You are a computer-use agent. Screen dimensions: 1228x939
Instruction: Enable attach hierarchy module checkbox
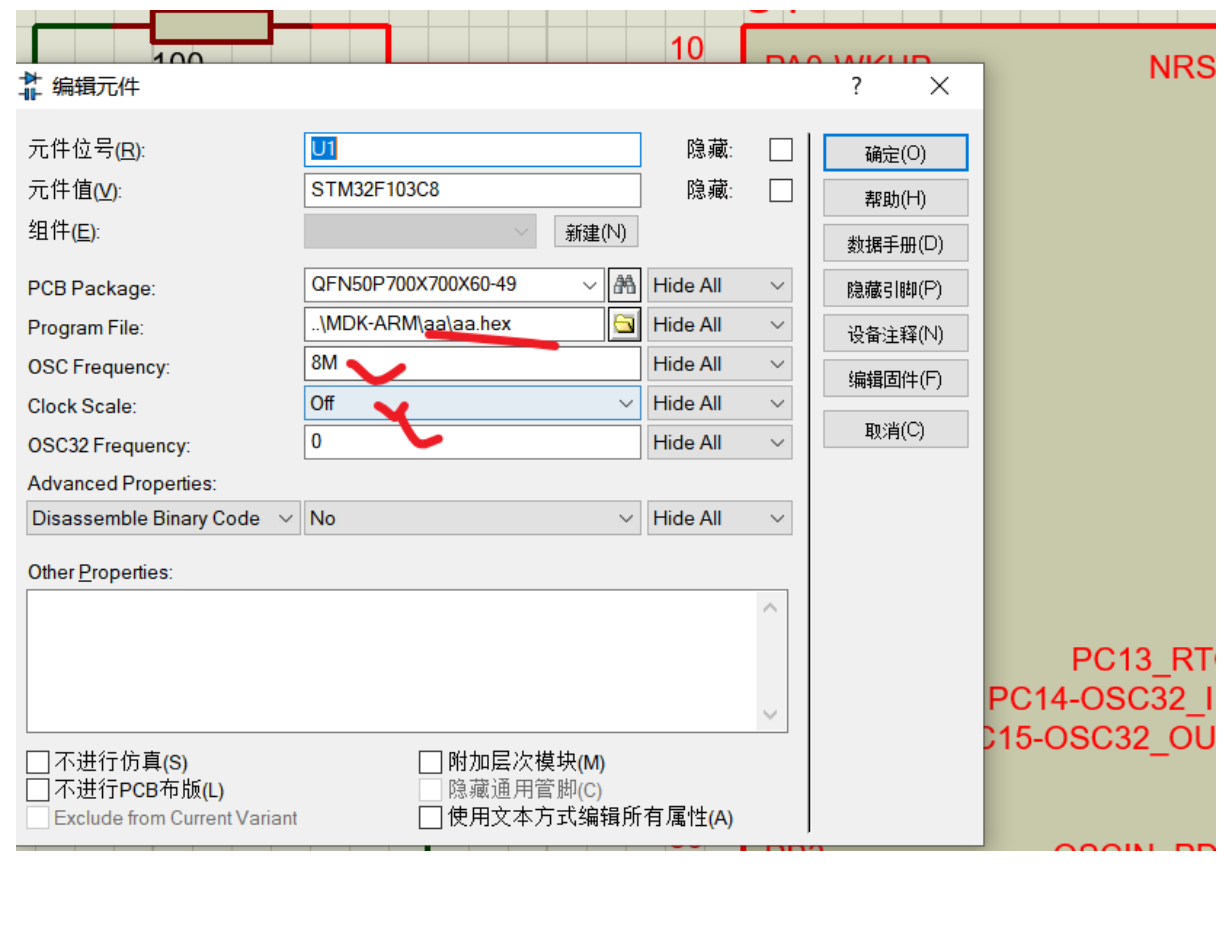pos(430,763)
